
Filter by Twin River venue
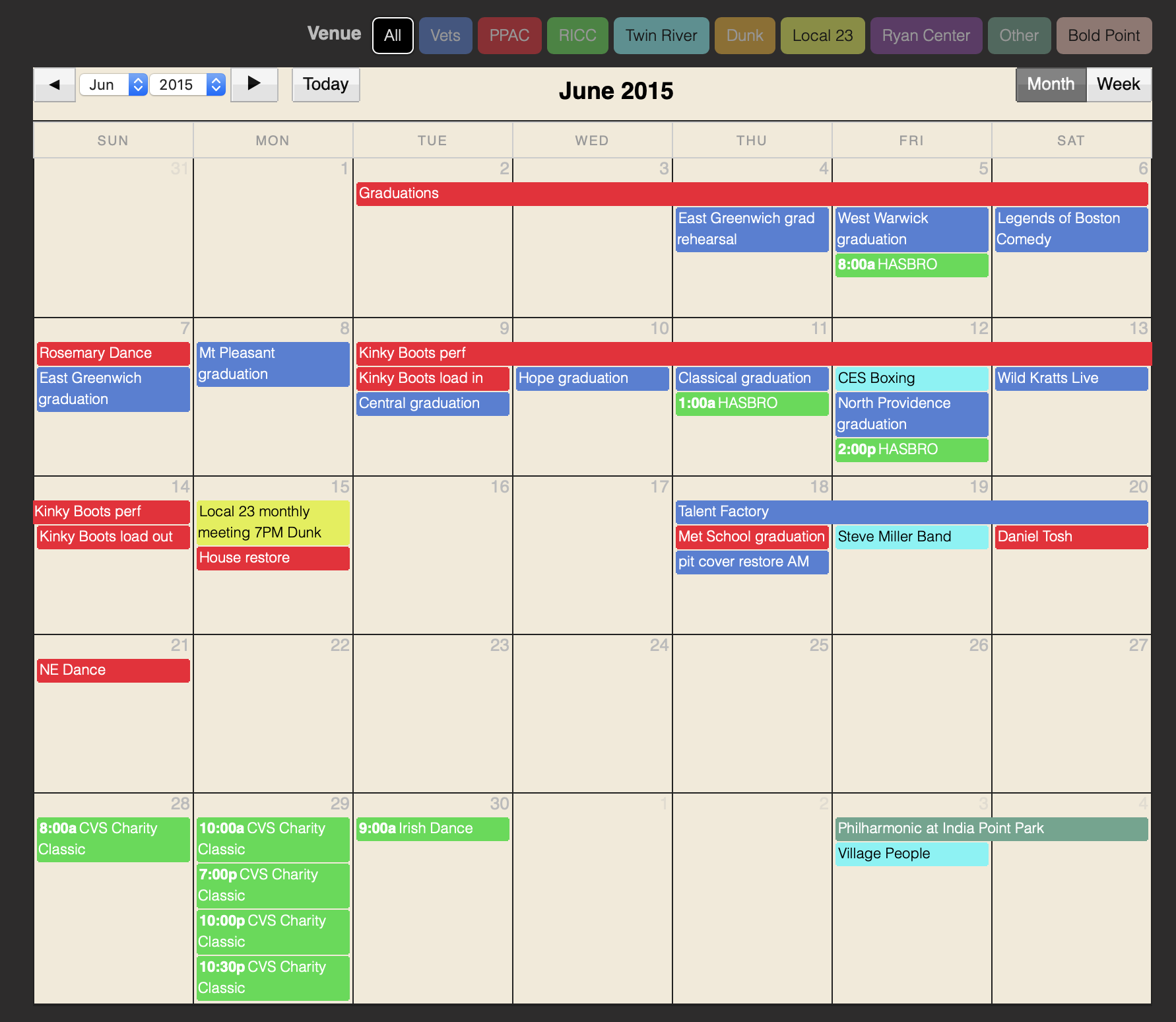coord(661,36)
